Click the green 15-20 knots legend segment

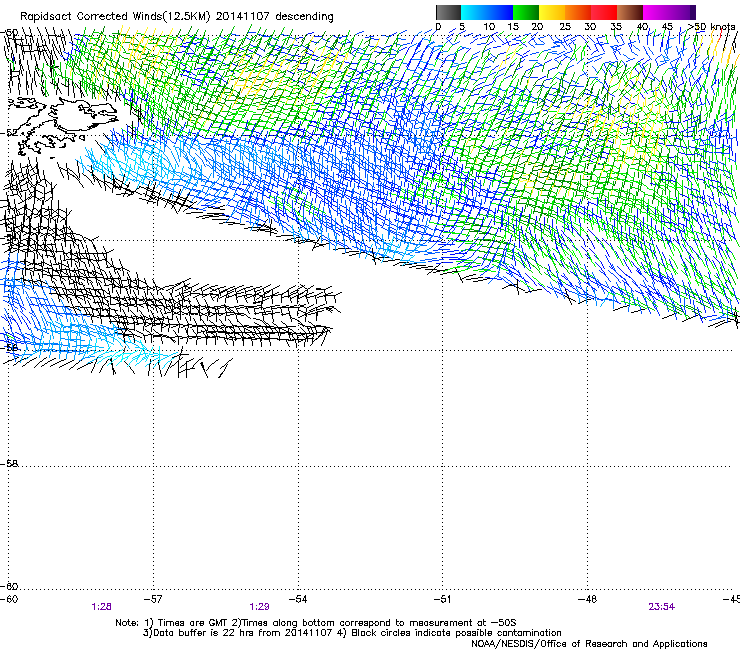[526, 12]
